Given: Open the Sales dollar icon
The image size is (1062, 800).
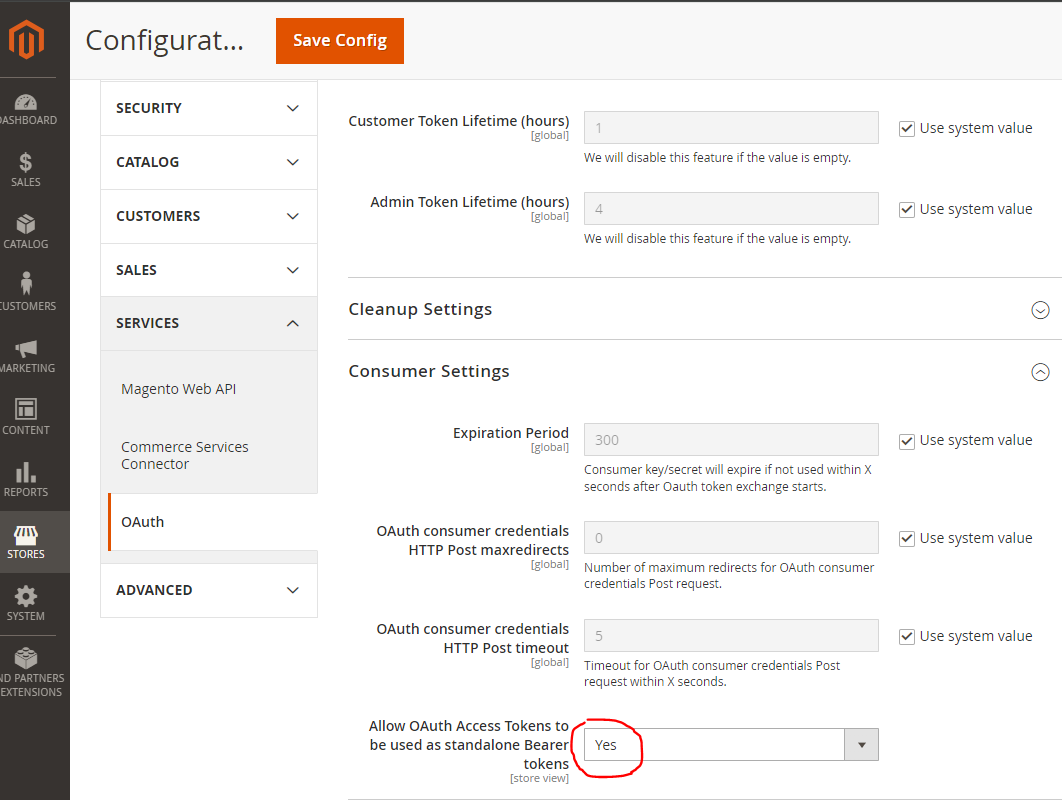Looking at the screenshot, I should pos(26,163).
